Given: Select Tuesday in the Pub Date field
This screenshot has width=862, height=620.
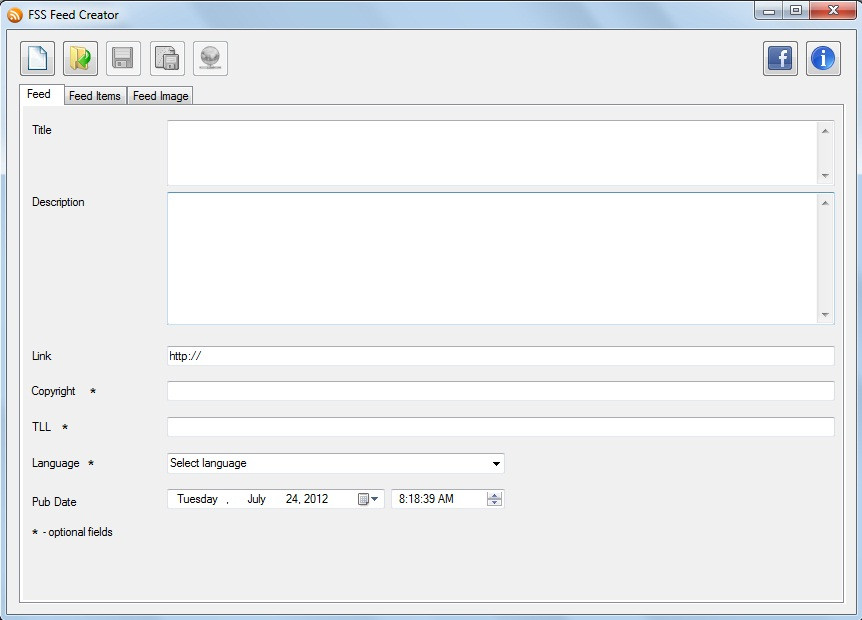Looking at the screenshot, I should 197,499.
